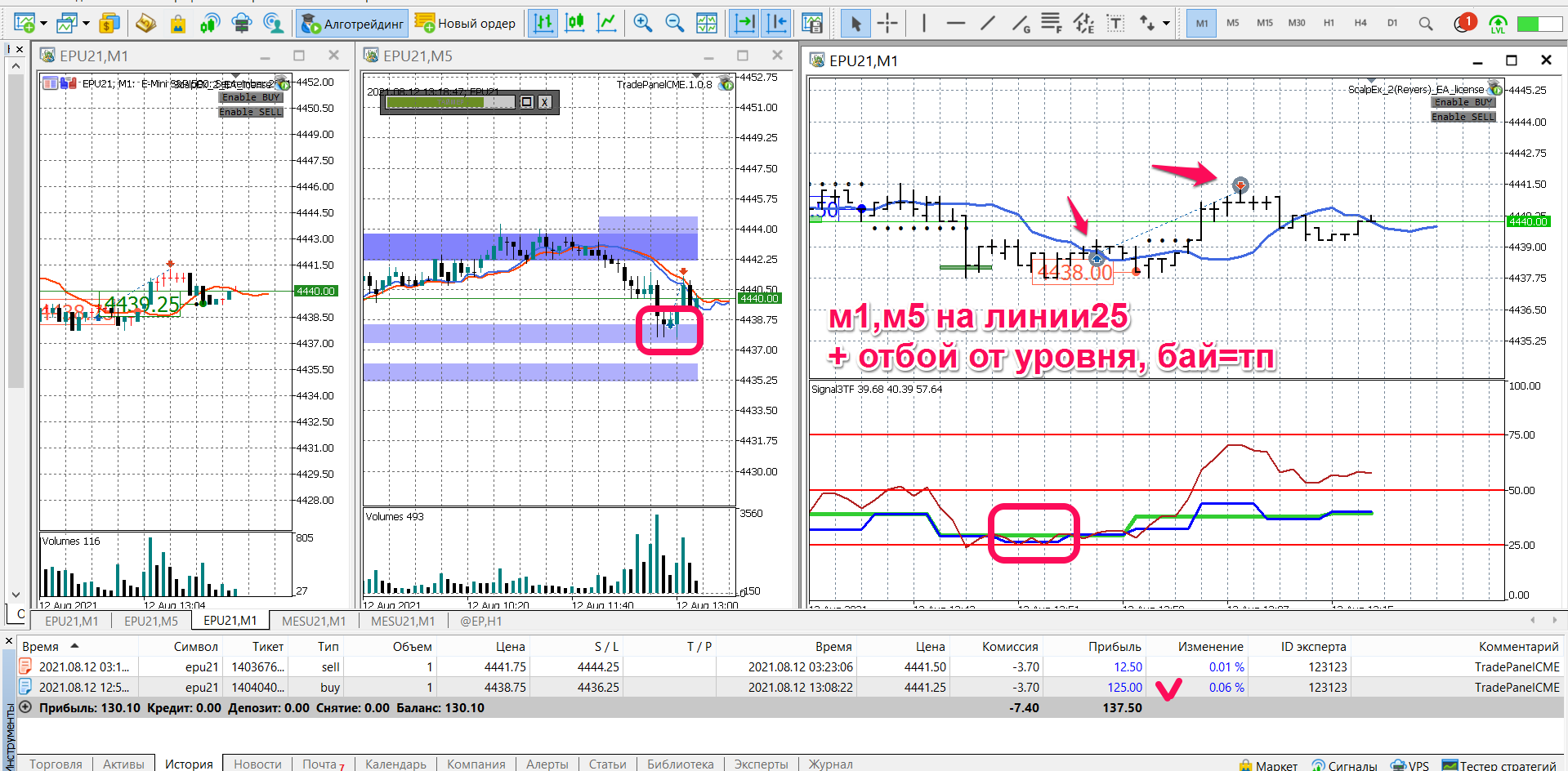The image size is (1568, 771).
Task: Open the chart profiles icon
Action: 67,24
